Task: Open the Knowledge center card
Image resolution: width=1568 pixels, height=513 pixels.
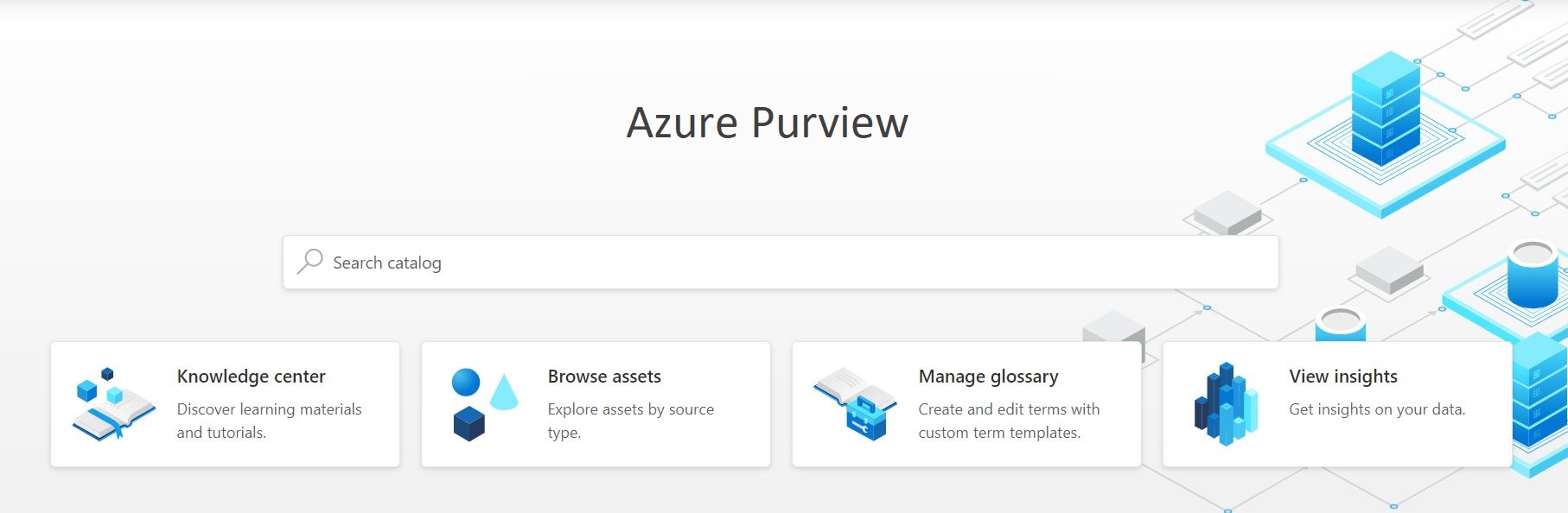Action: (x=225, y=403)
